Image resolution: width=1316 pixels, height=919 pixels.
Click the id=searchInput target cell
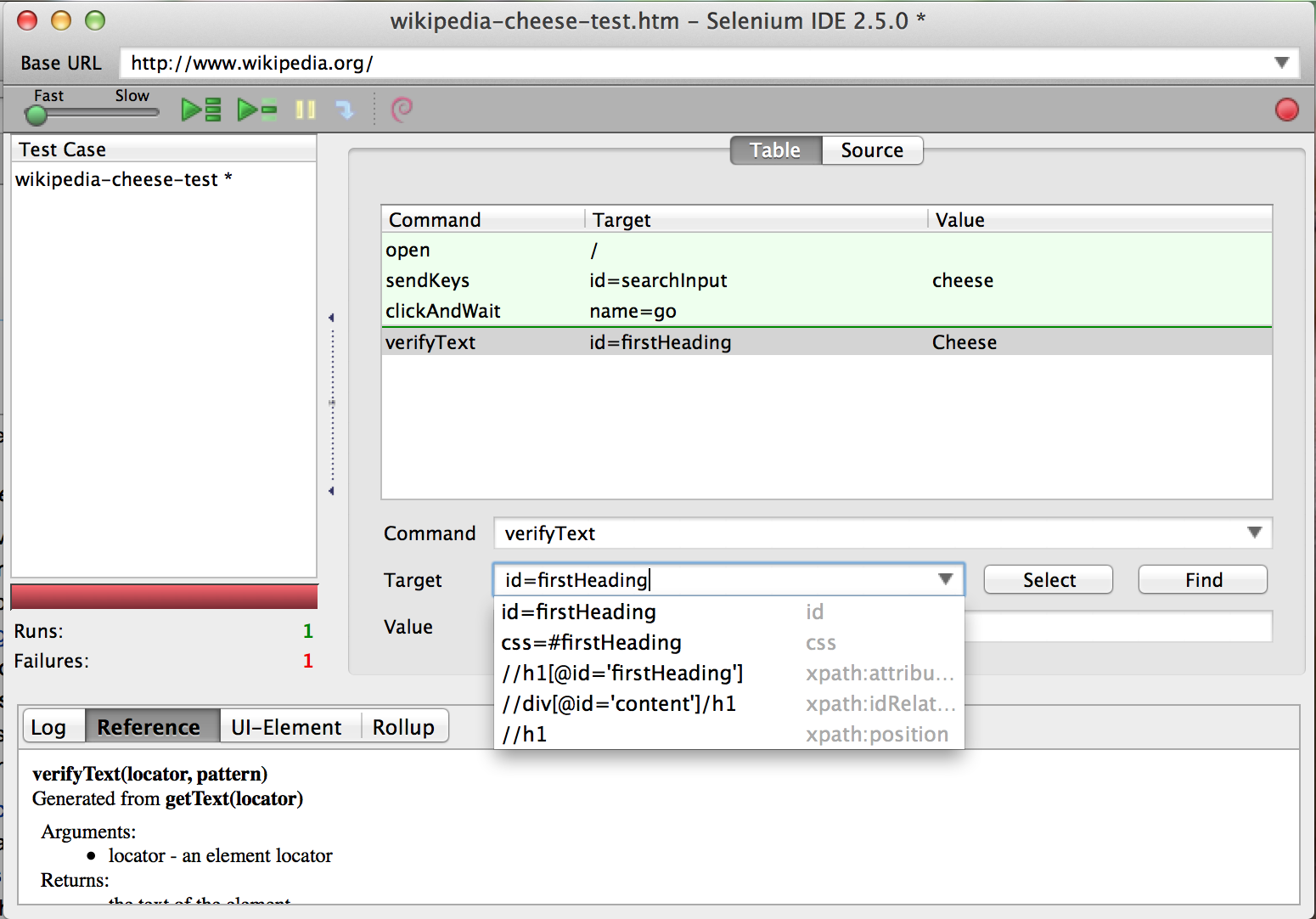tap(658, 280)
